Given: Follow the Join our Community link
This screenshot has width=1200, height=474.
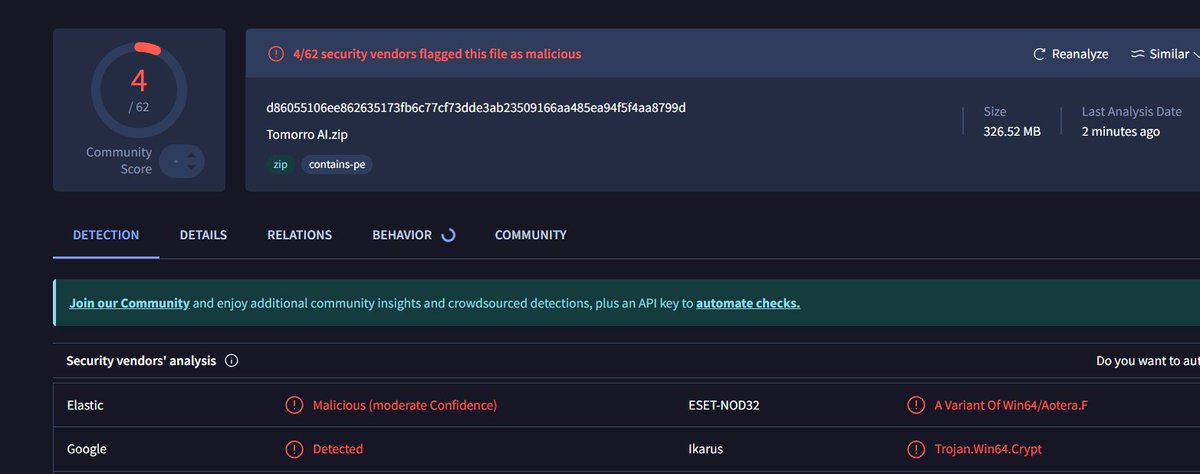Looking at the screenshot, I should pyautogui.click(x=129, y=303).
